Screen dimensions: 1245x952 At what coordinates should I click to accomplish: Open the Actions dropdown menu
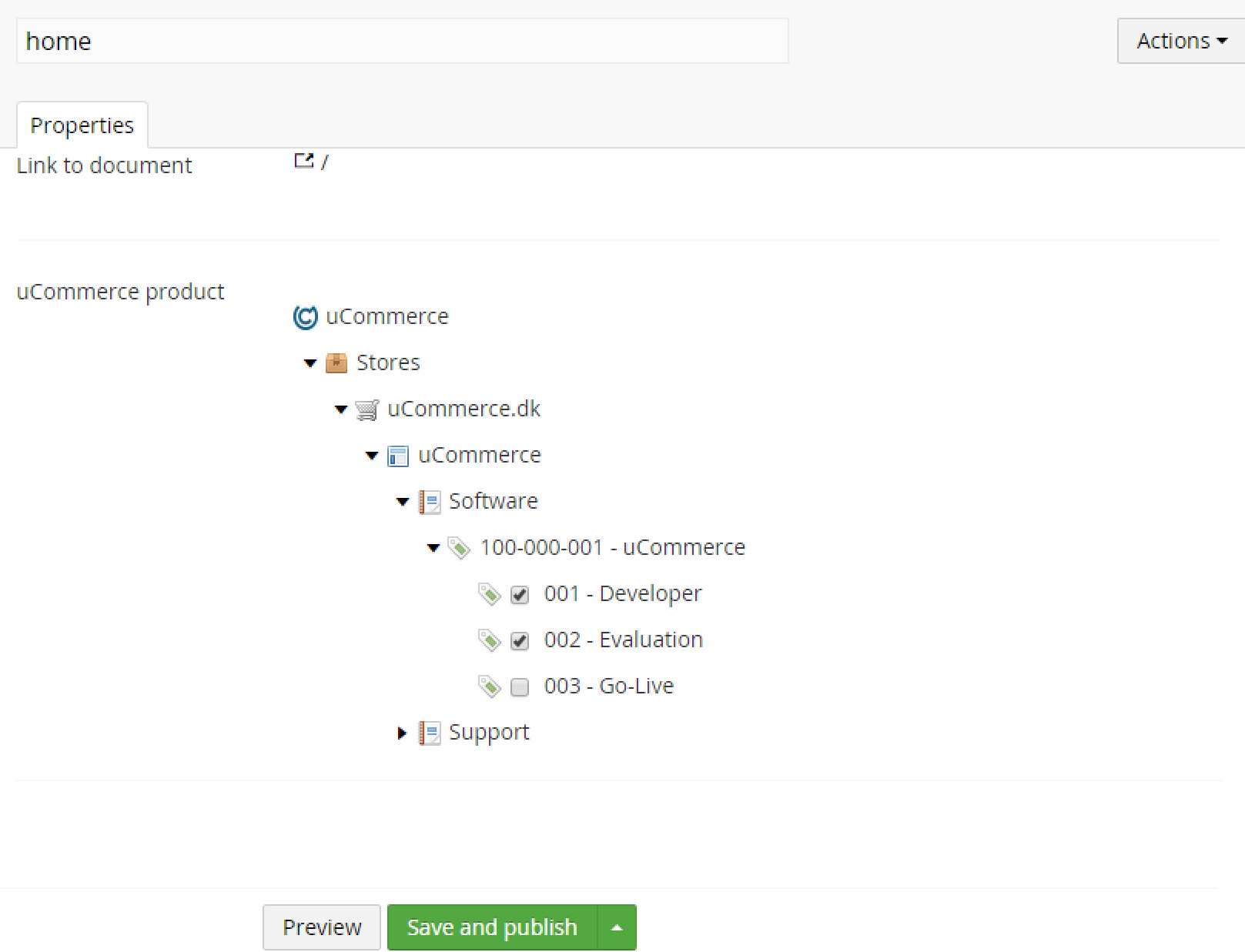[x=1181, y=41]
